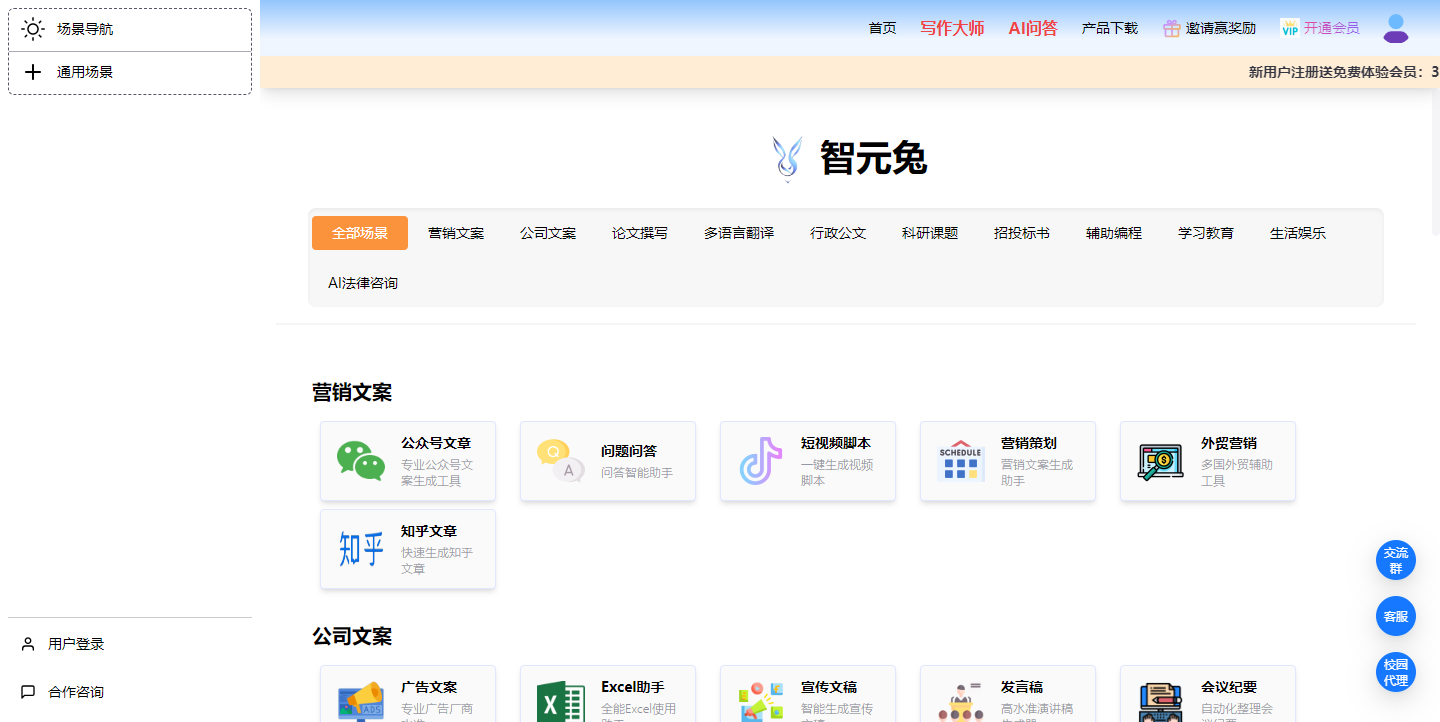Open the 场景导航 sidebar header
Viewport: 1440px width, 722px height.
(x=130, y=29)
